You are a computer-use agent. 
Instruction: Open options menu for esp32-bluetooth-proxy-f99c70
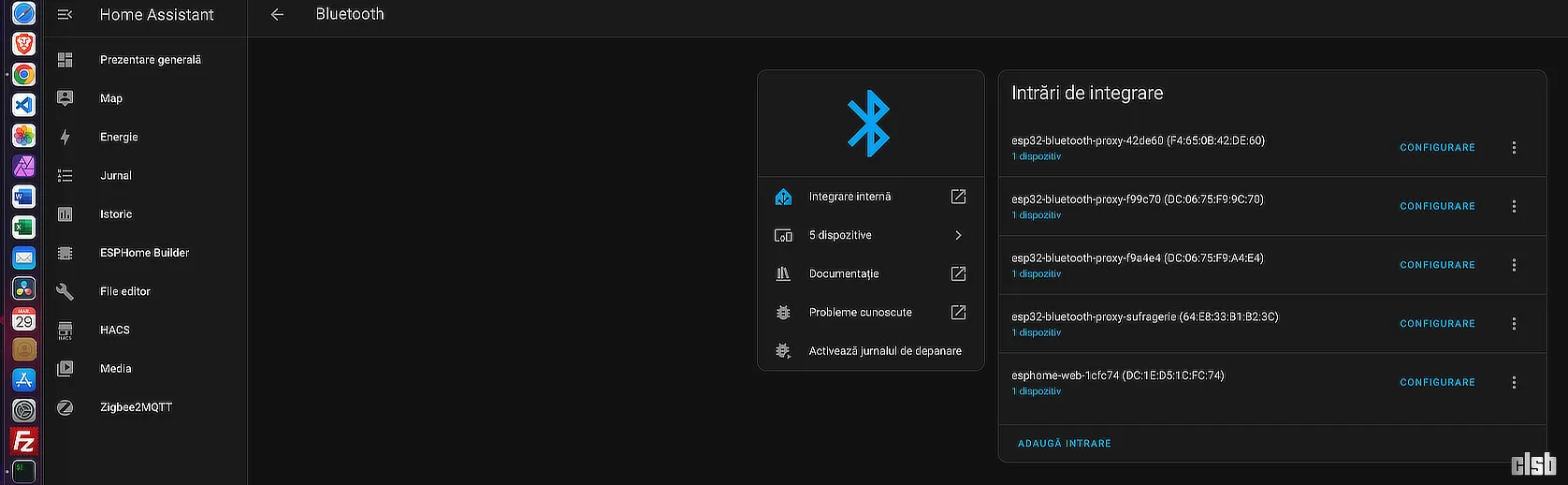tap(1514, 206)
